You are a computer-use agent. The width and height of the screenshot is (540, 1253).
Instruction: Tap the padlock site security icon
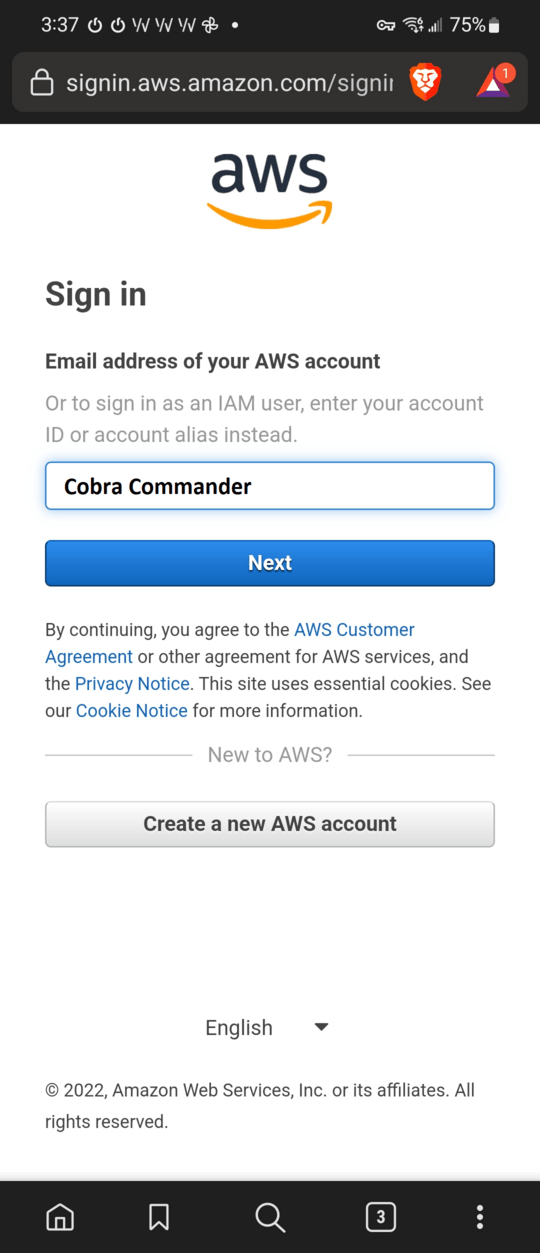pos(41,82)
